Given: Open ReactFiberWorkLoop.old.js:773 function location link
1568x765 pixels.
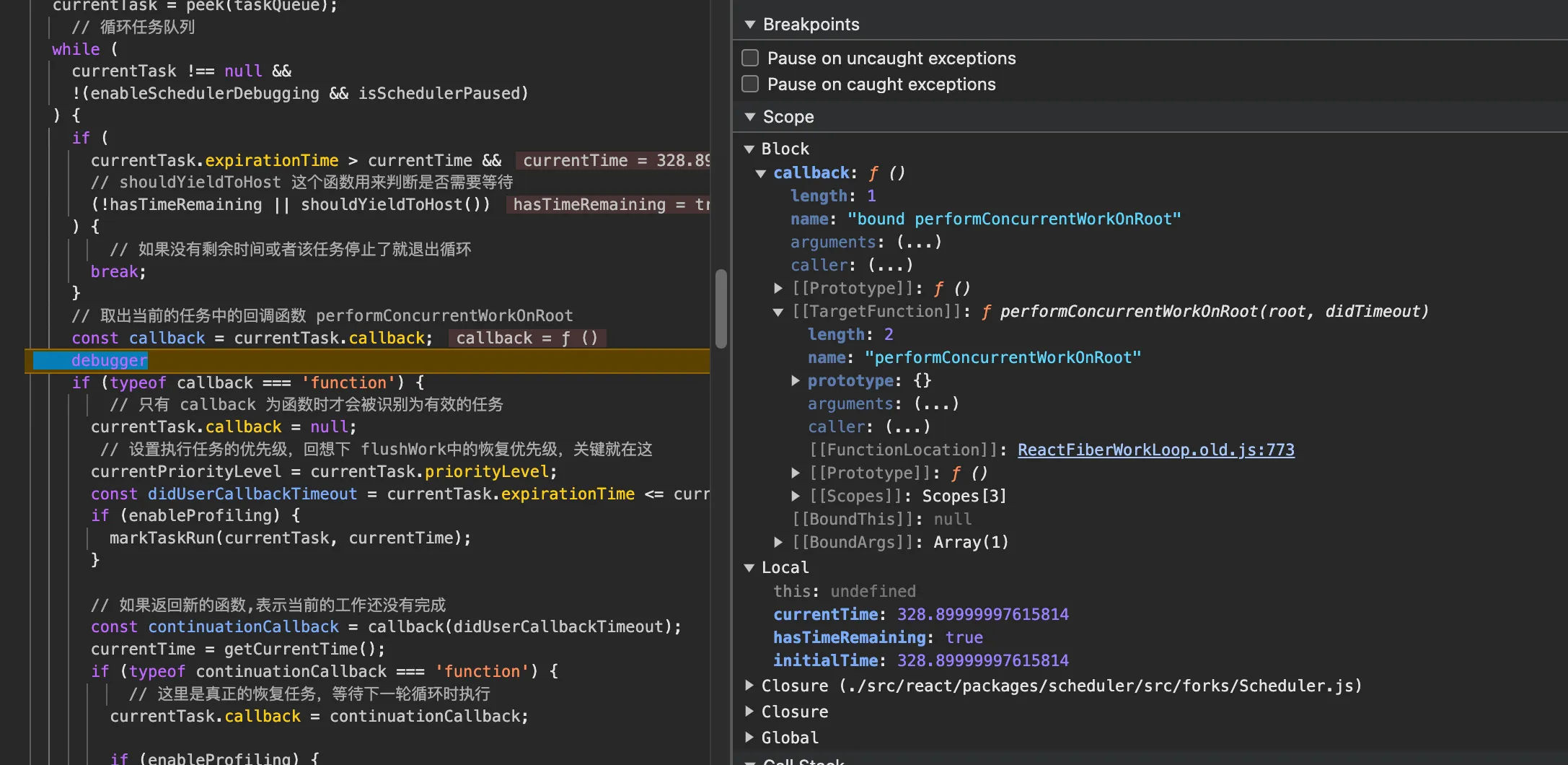Looking at the screenshot, I should (1155, 450).
